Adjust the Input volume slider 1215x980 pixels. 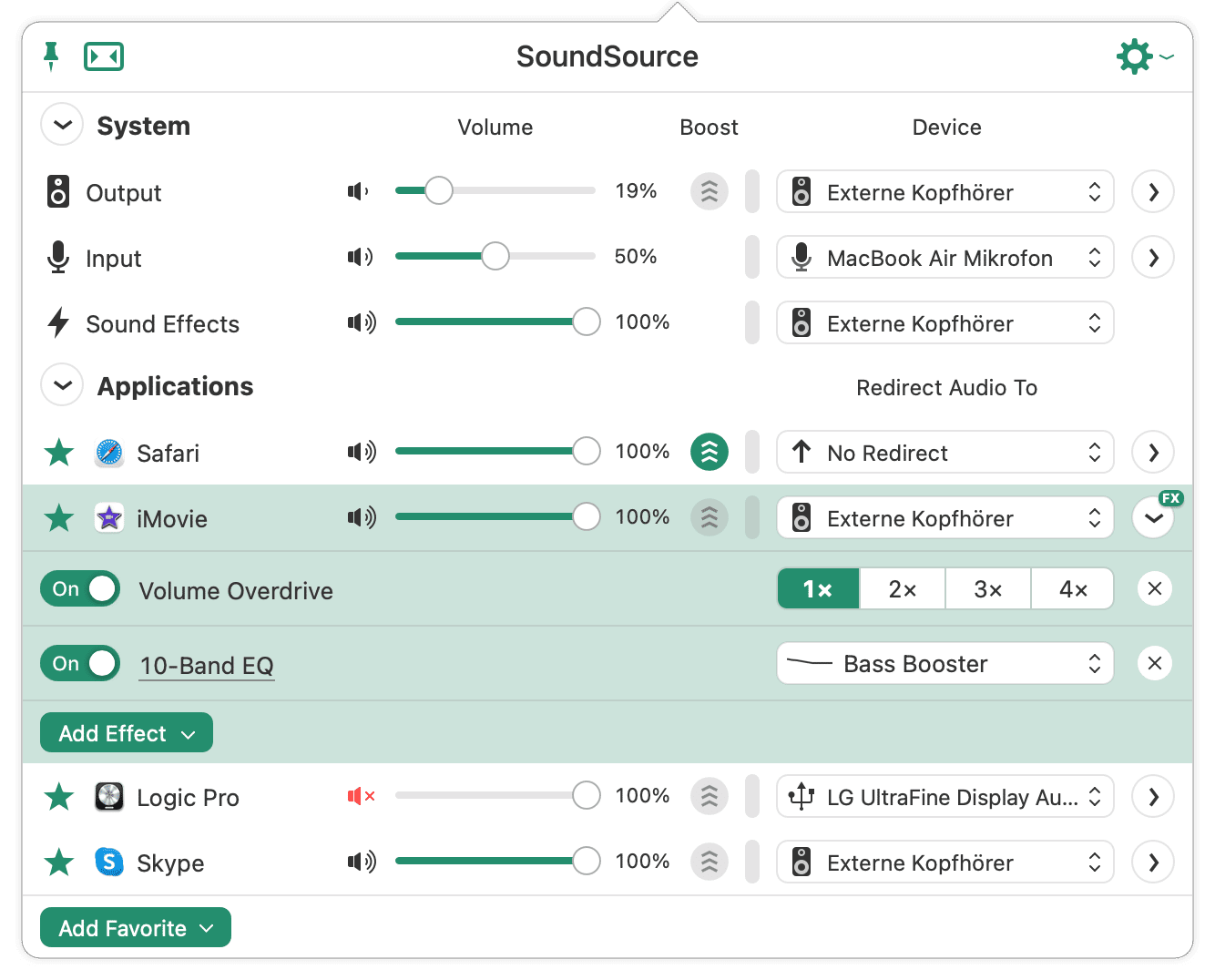point(495,256)
